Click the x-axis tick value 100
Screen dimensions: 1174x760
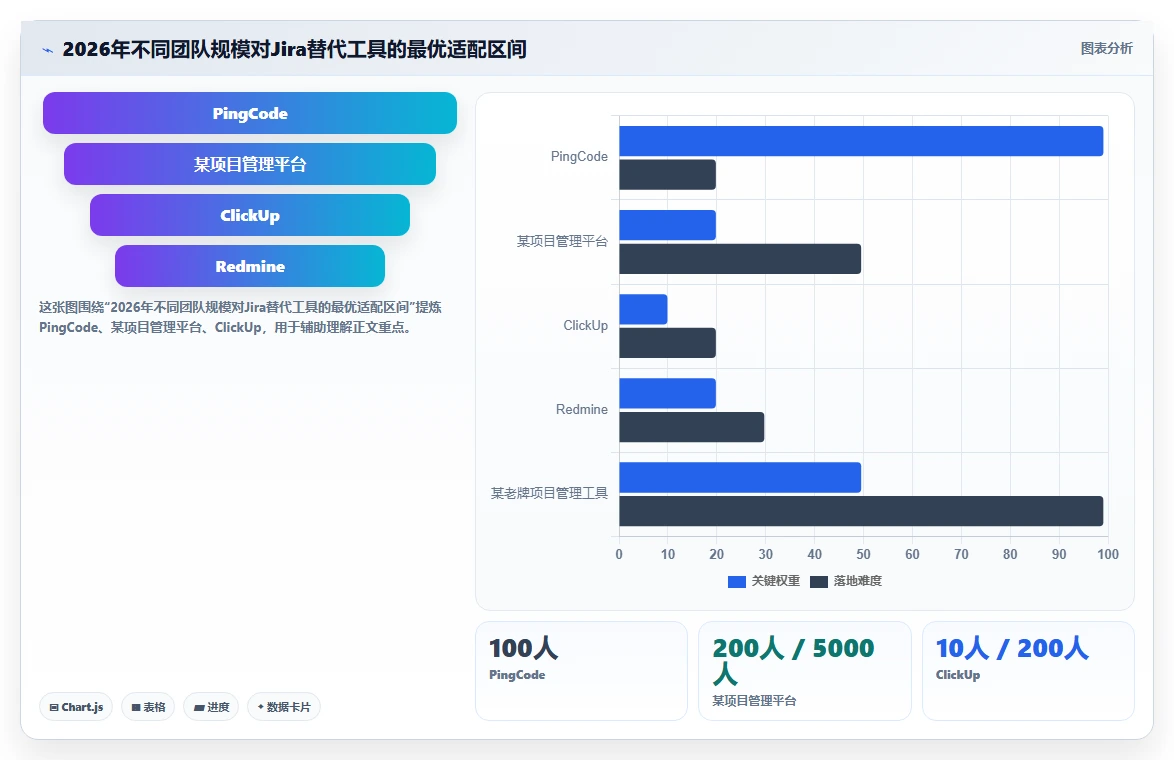click(1108, 554)
